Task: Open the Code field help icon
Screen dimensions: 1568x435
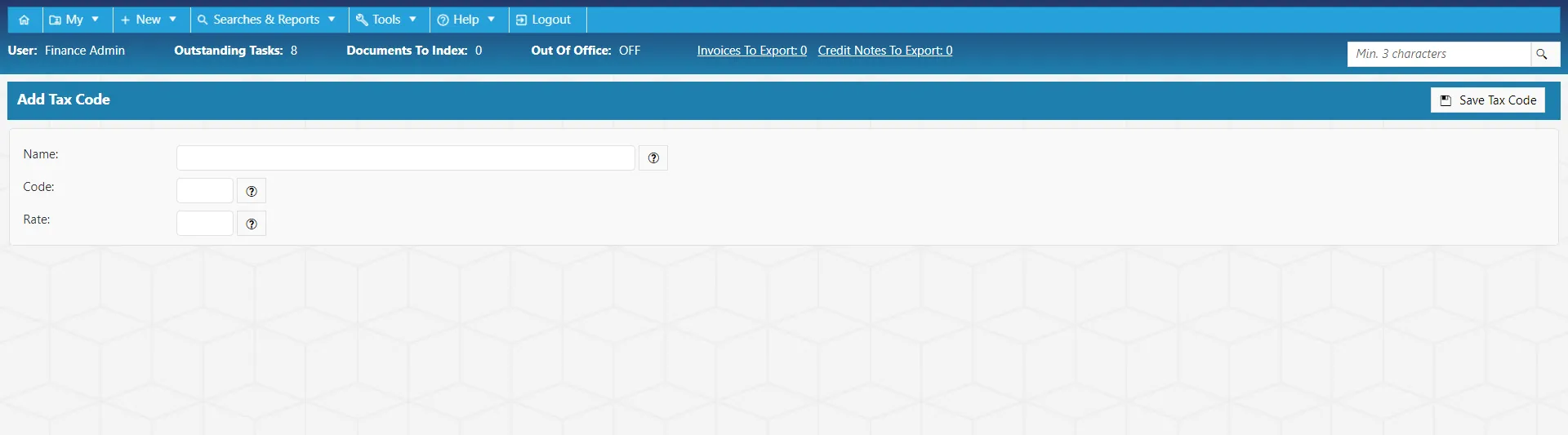Action: tap(252, 191)
